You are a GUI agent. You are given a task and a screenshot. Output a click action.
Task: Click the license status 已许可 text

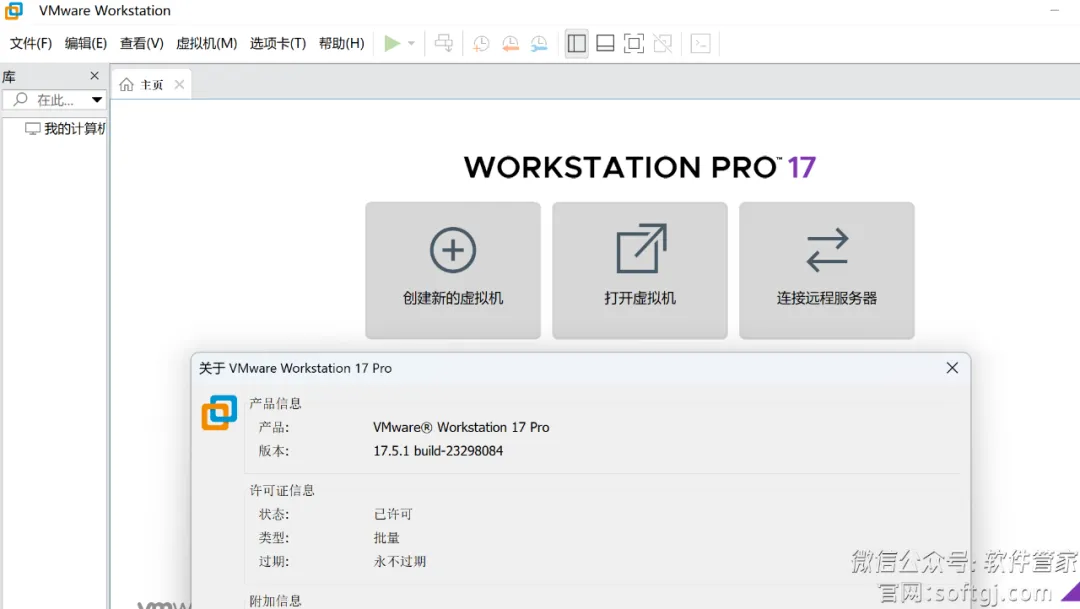[393, 514]
